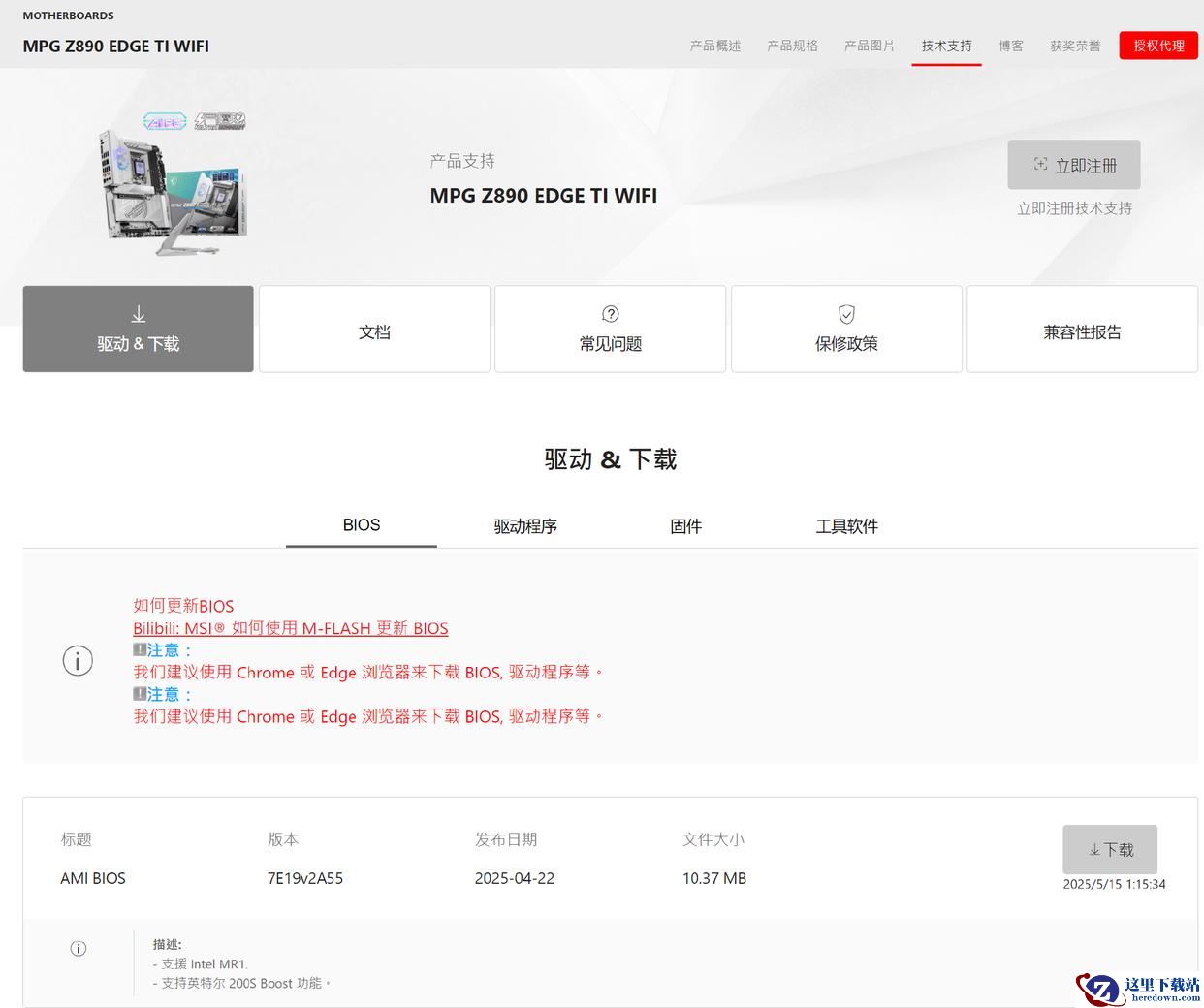This screenshot has height=1008, width=1204.
Task: Click the 立即注册技术支持 text
Action: 1074,208
